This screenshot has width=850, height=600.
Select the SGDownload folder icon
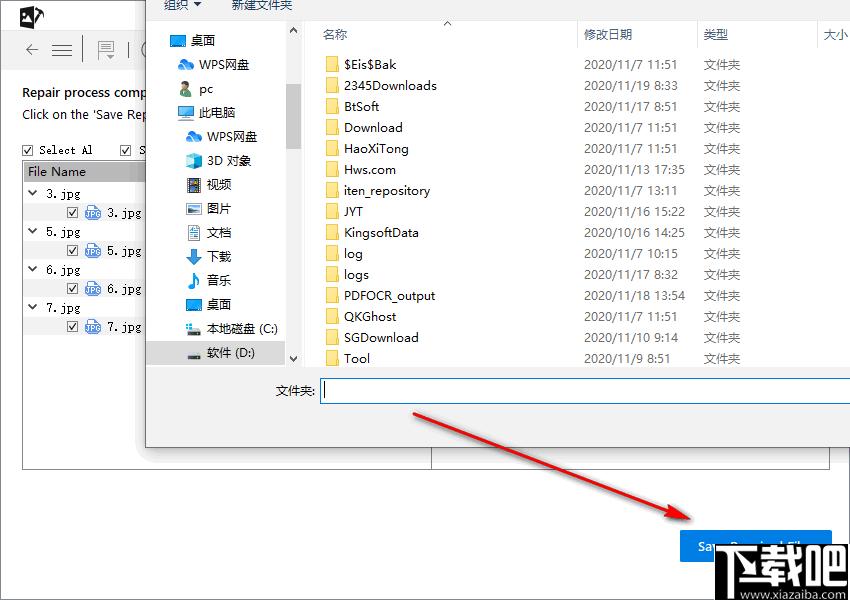pos(332,338)
